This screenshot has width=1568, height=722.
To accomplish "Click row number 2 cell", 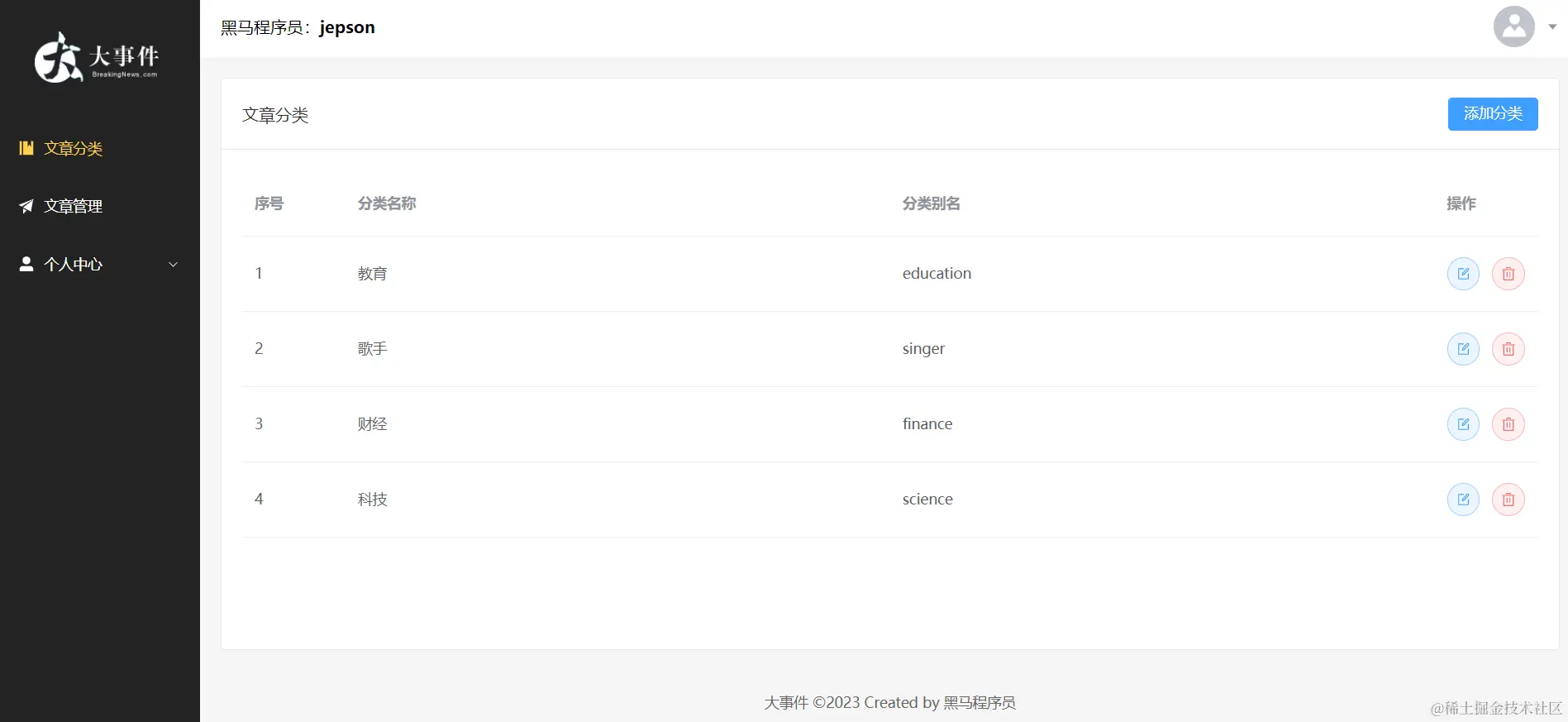I will click(259, 349).
